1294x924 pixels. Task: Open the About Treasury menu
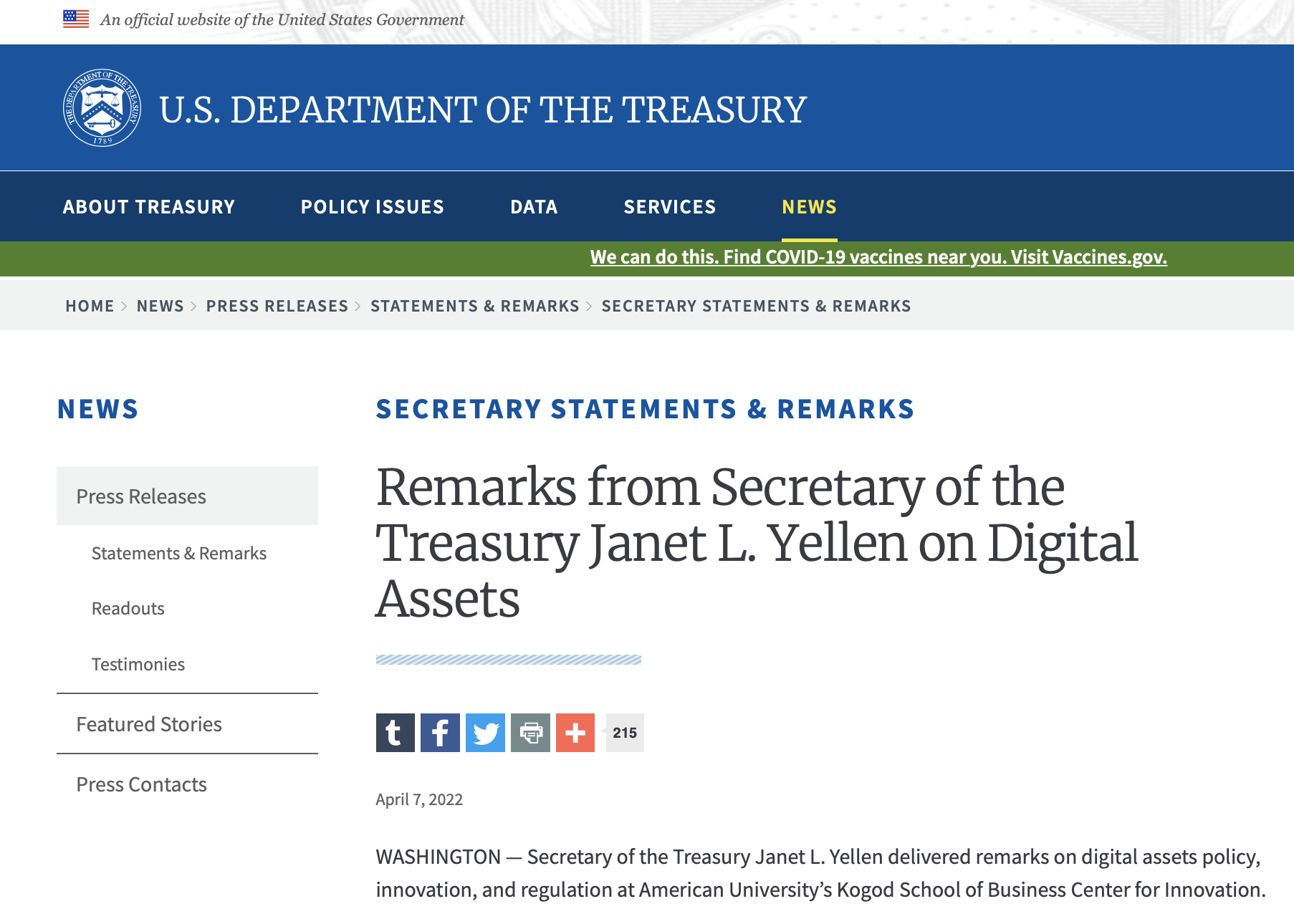149,207
